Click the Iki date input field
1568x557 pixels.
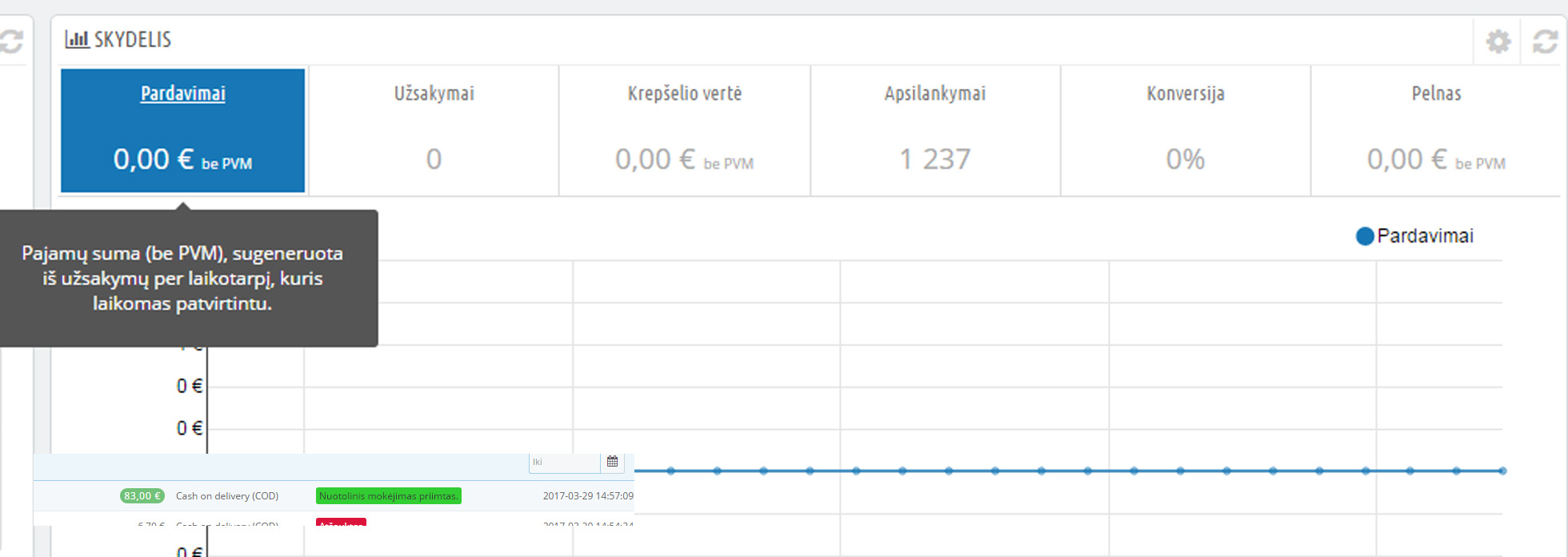tap(564, 462)
